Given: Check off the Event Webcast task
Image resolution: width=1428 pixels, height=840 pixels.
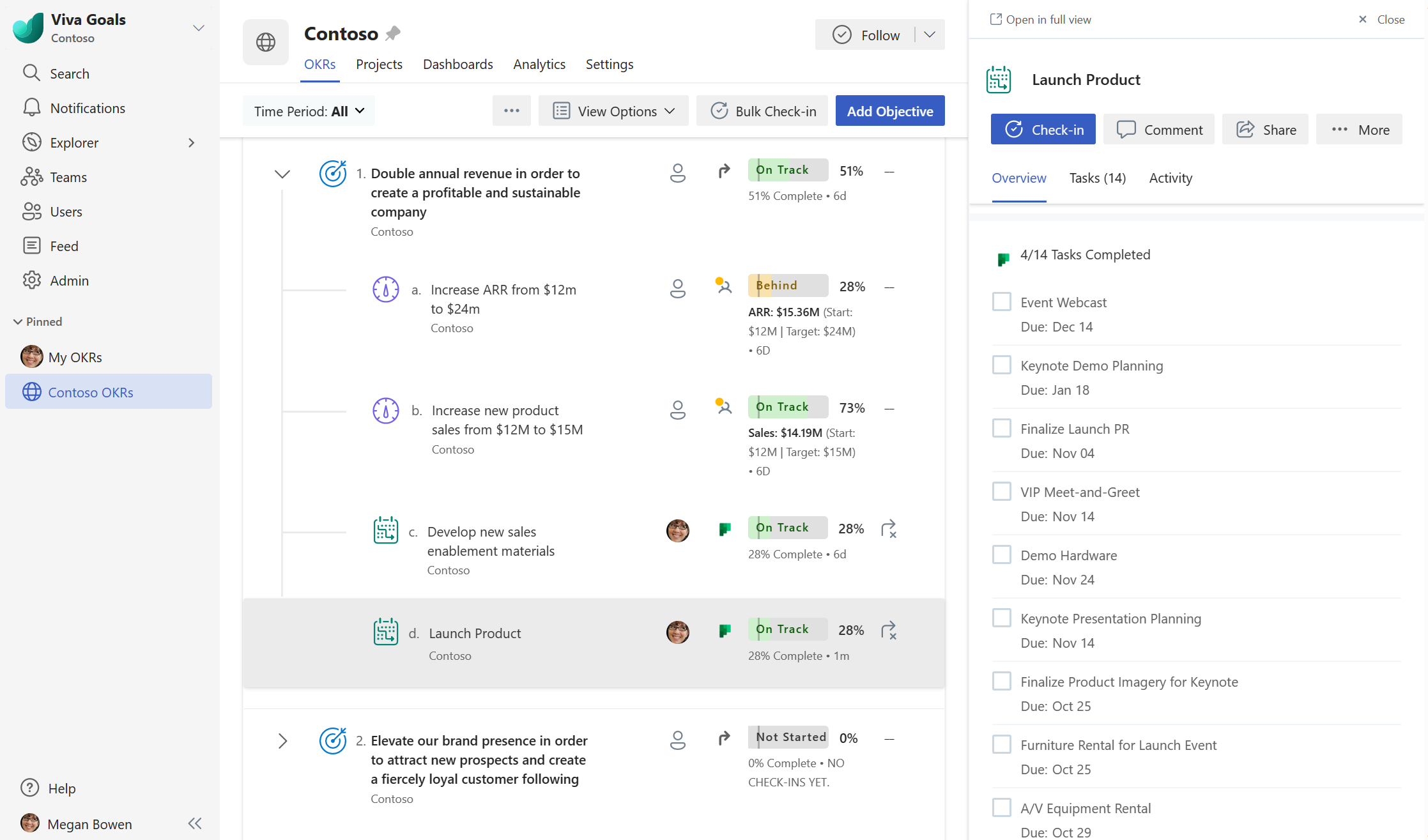Looking at the screenshot, I should click(1001, 301).
